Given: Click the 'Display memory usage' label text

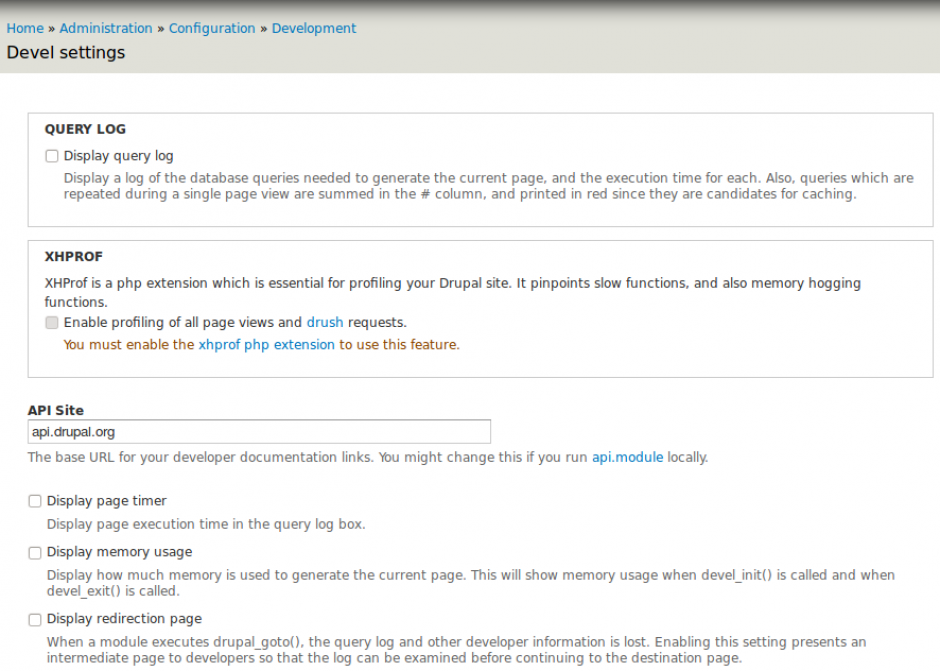Looking at the screenshot, I should point(119,552).
